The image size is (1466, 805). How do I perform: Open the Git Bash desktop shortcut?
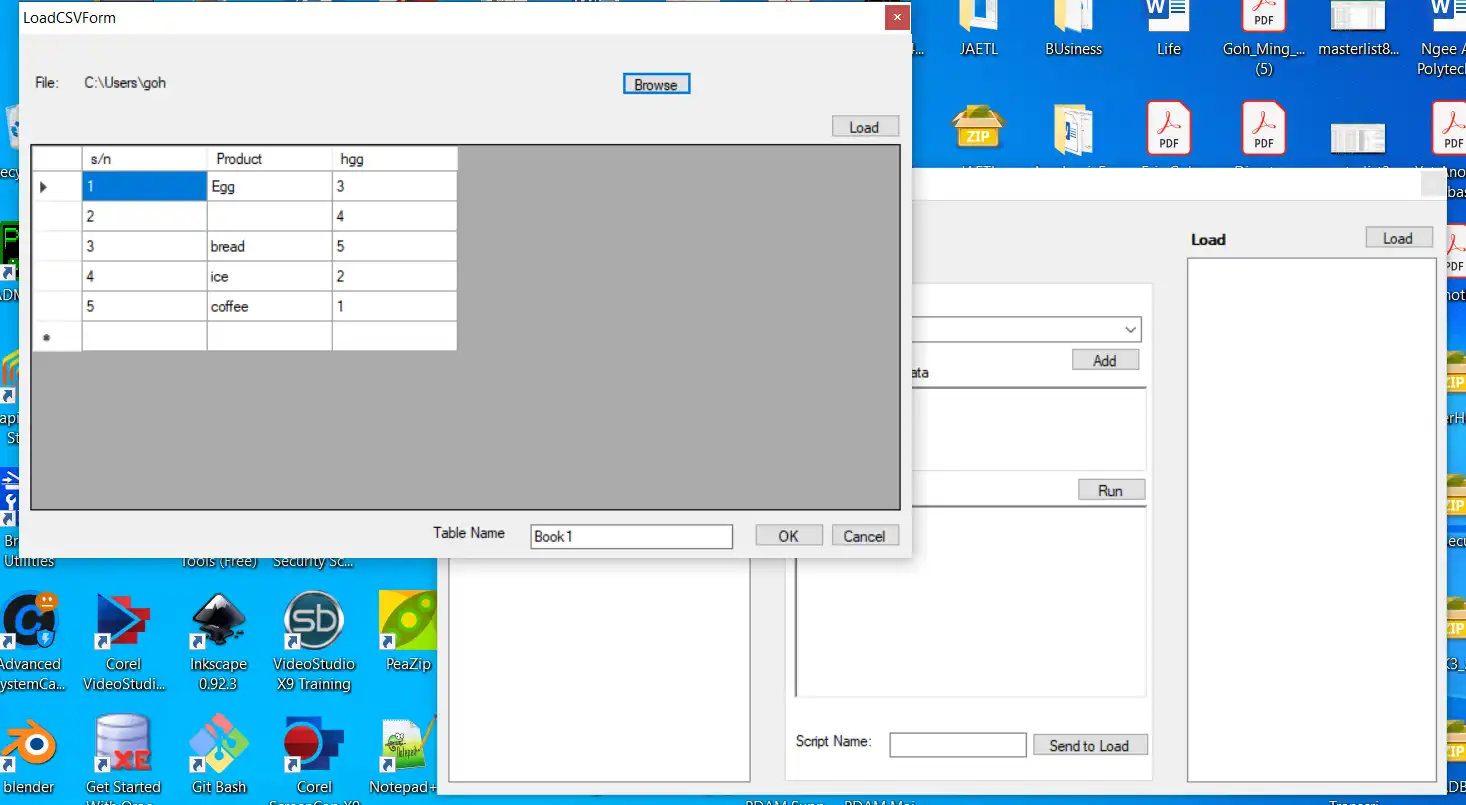point(218,754)
